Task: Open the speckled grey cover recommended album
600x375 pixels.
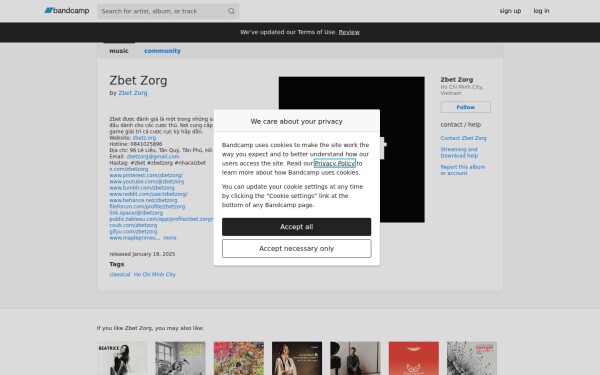Action: coord(472,358)
